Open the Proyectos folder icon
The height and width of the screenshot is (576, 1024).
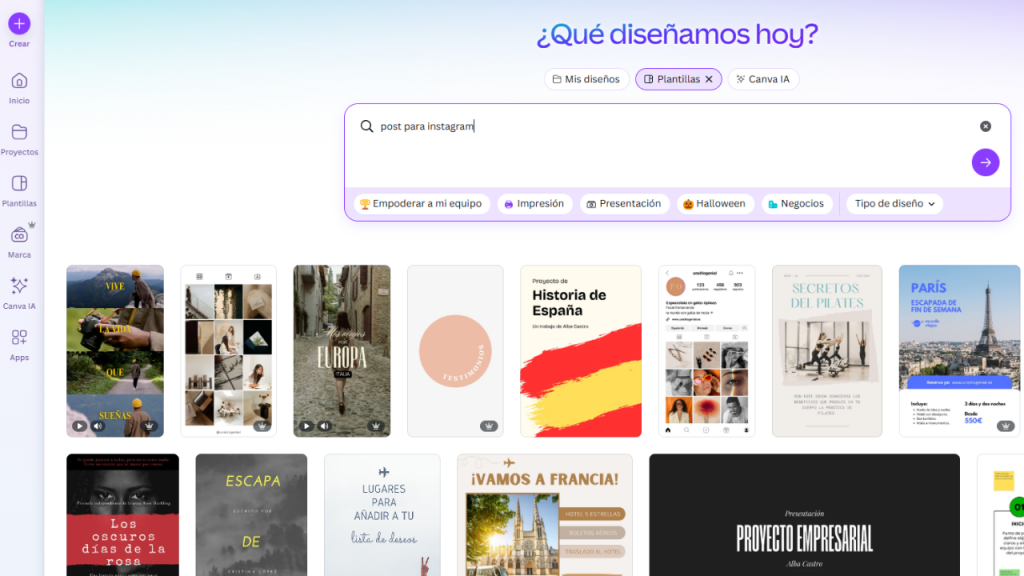[19, 133]
